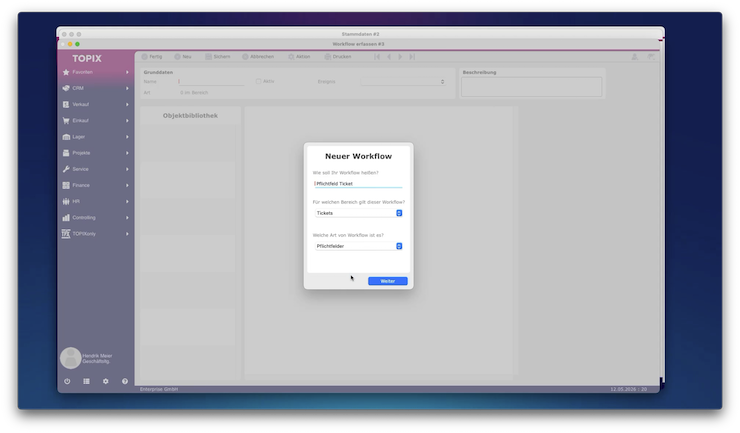This screenshot has width=740, height=433.
Task: Click the TOPIXonly sidebar icon
Action: (x=66, y=234)
